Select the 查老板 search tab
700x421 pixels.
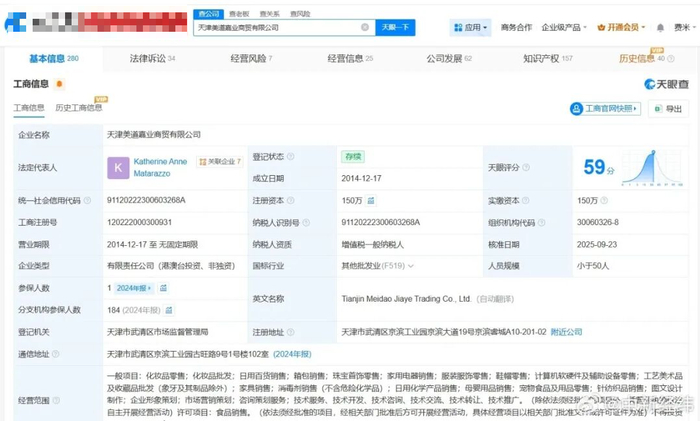[x=239, y=14]
